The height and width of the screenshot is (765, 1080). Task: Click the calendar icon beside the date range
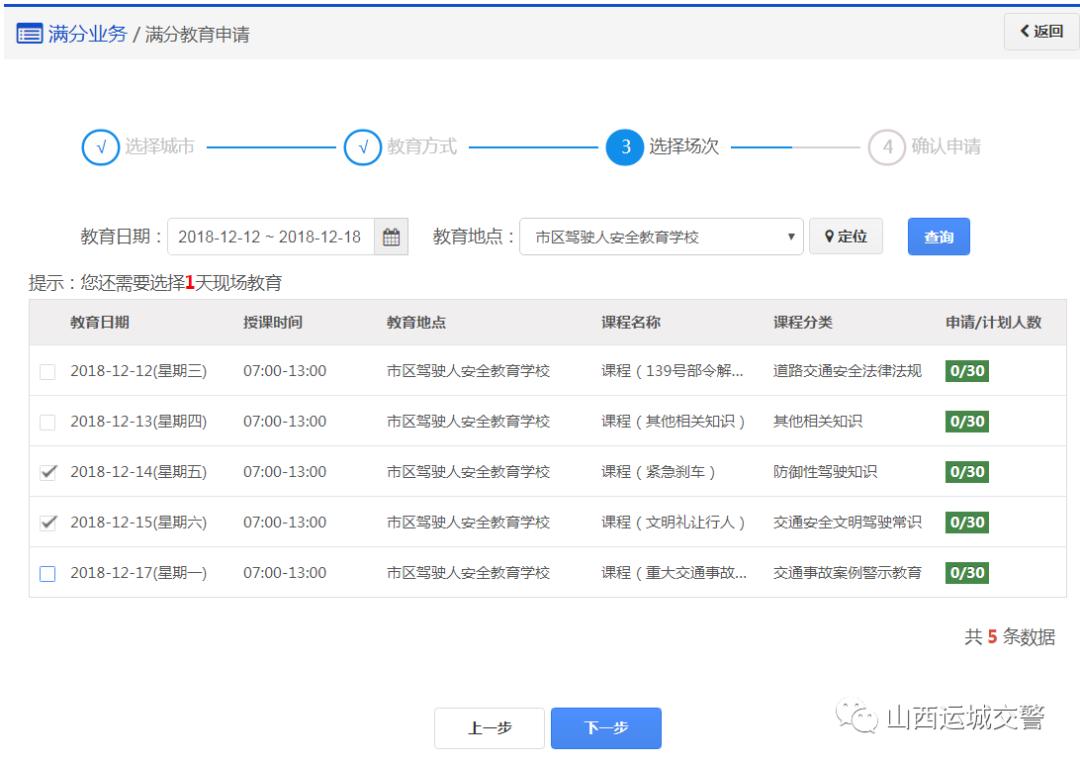(x=392, y=237)
